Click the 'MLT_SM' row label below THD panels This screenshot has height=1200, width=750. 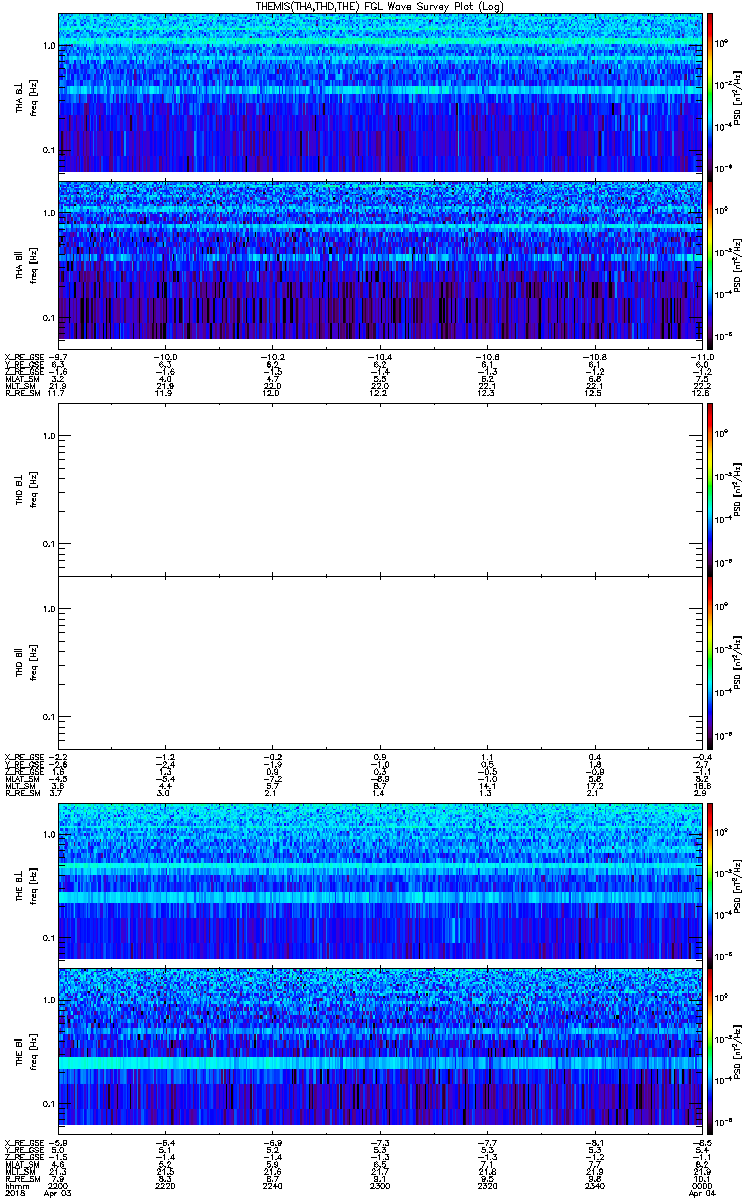[x=20, y=787]
